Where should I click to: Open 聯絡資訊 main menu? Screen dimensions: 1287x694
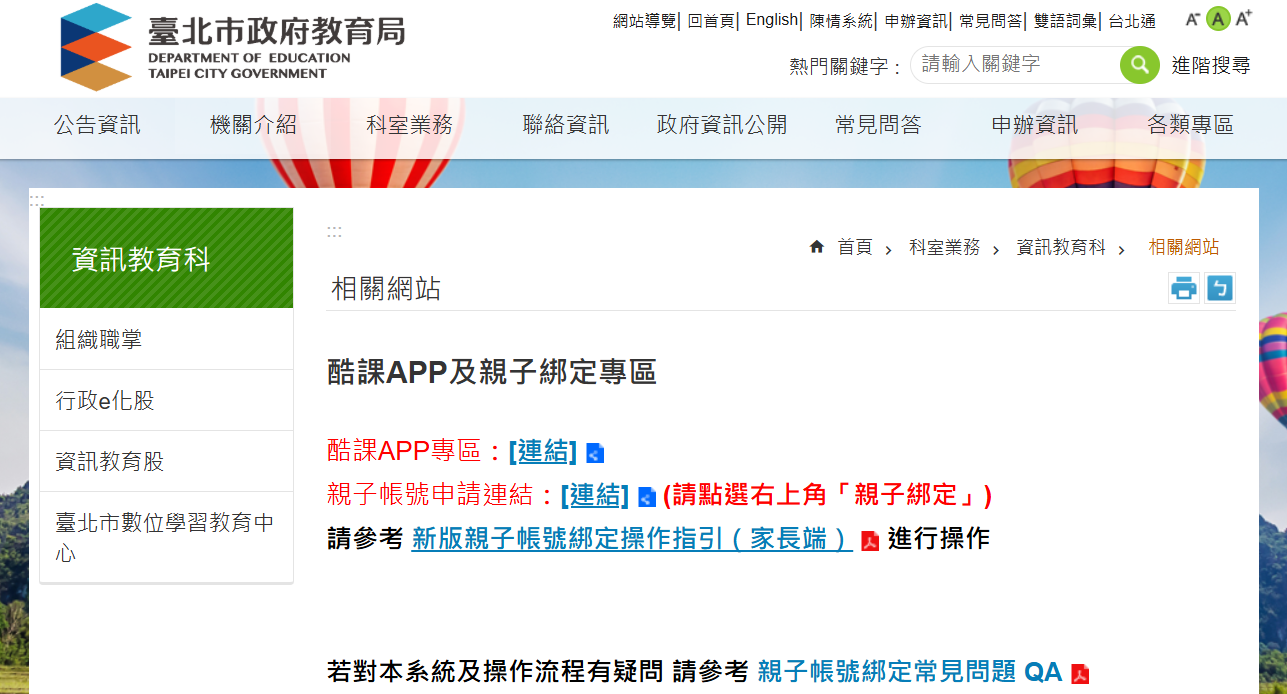click(x=566, y=125)
